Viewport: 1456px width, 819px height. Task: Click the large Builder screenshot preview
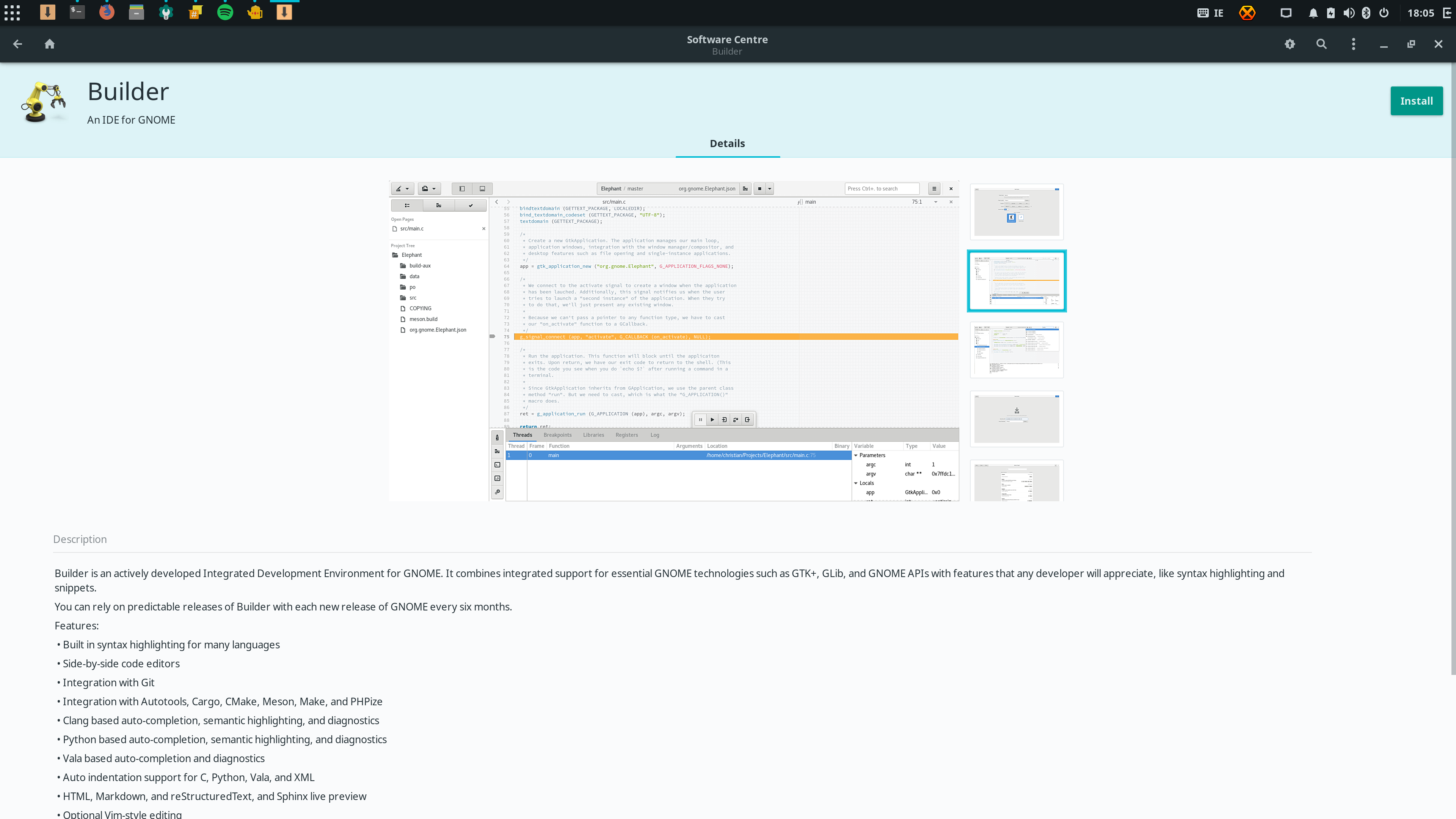click(674, 341)
